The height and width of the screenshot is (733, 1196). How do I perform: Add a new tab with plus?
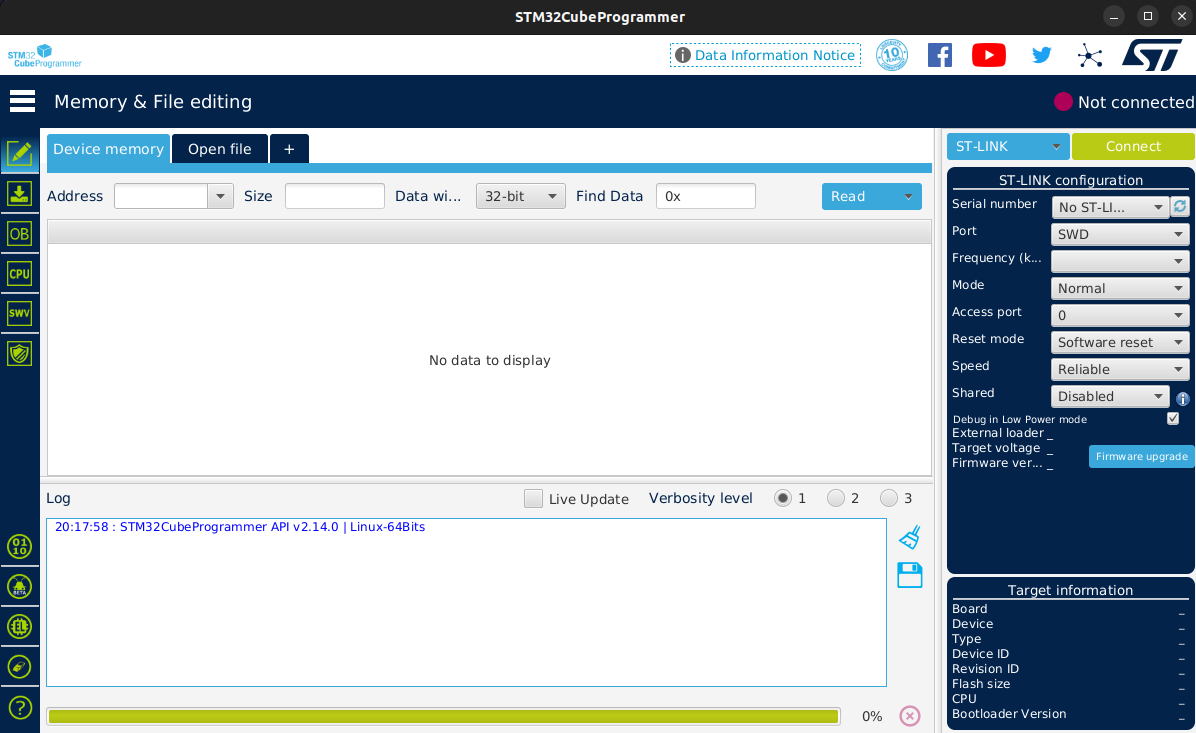(x=289, y=149)
